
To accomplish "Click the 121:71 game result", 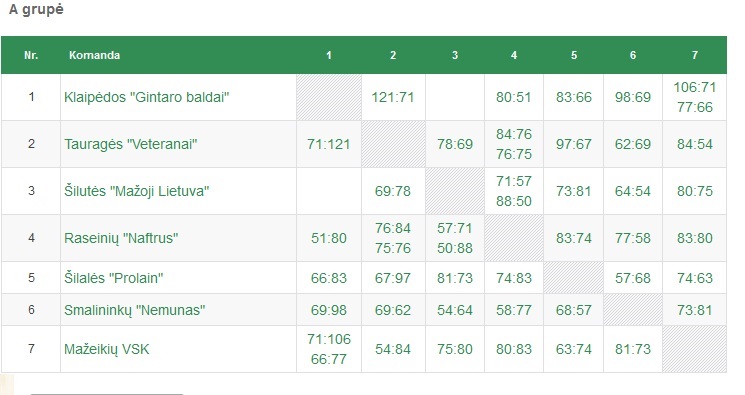I will point(392,97).
